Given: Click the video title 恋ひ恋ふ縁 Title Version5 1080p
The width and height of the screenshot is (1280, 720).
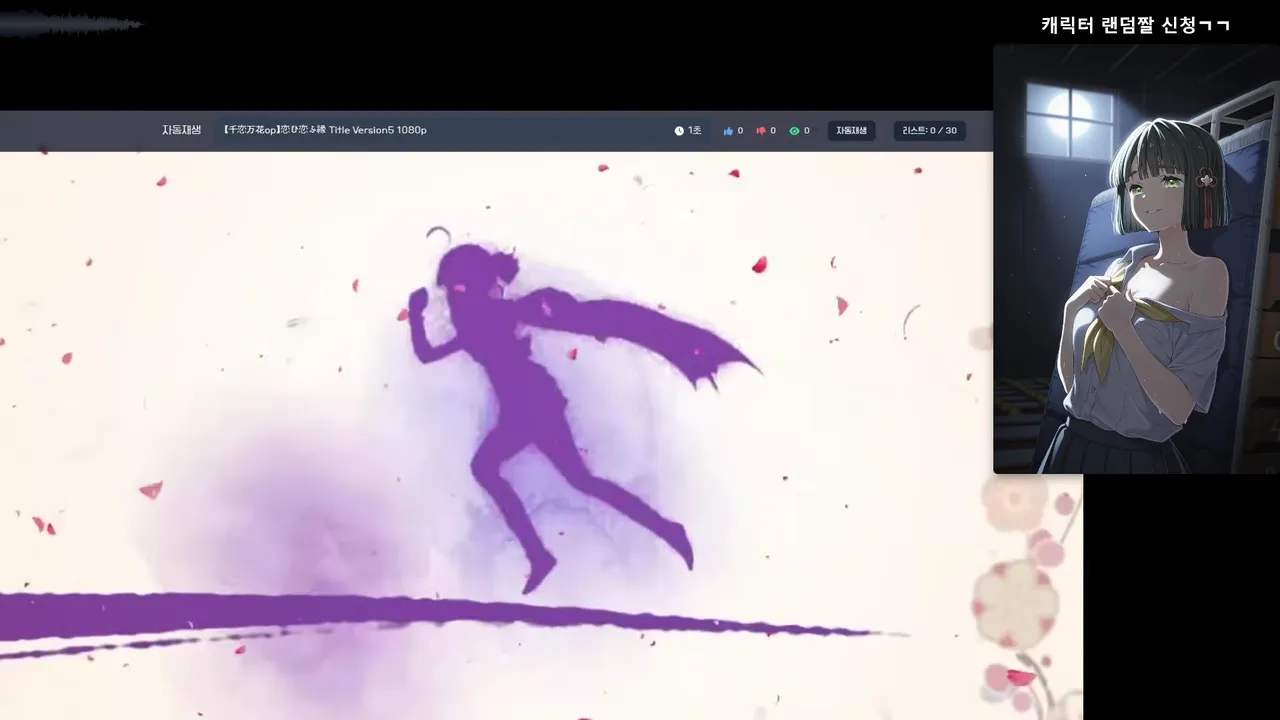Looking at the screenshot, I should click(x=325, y=130).
